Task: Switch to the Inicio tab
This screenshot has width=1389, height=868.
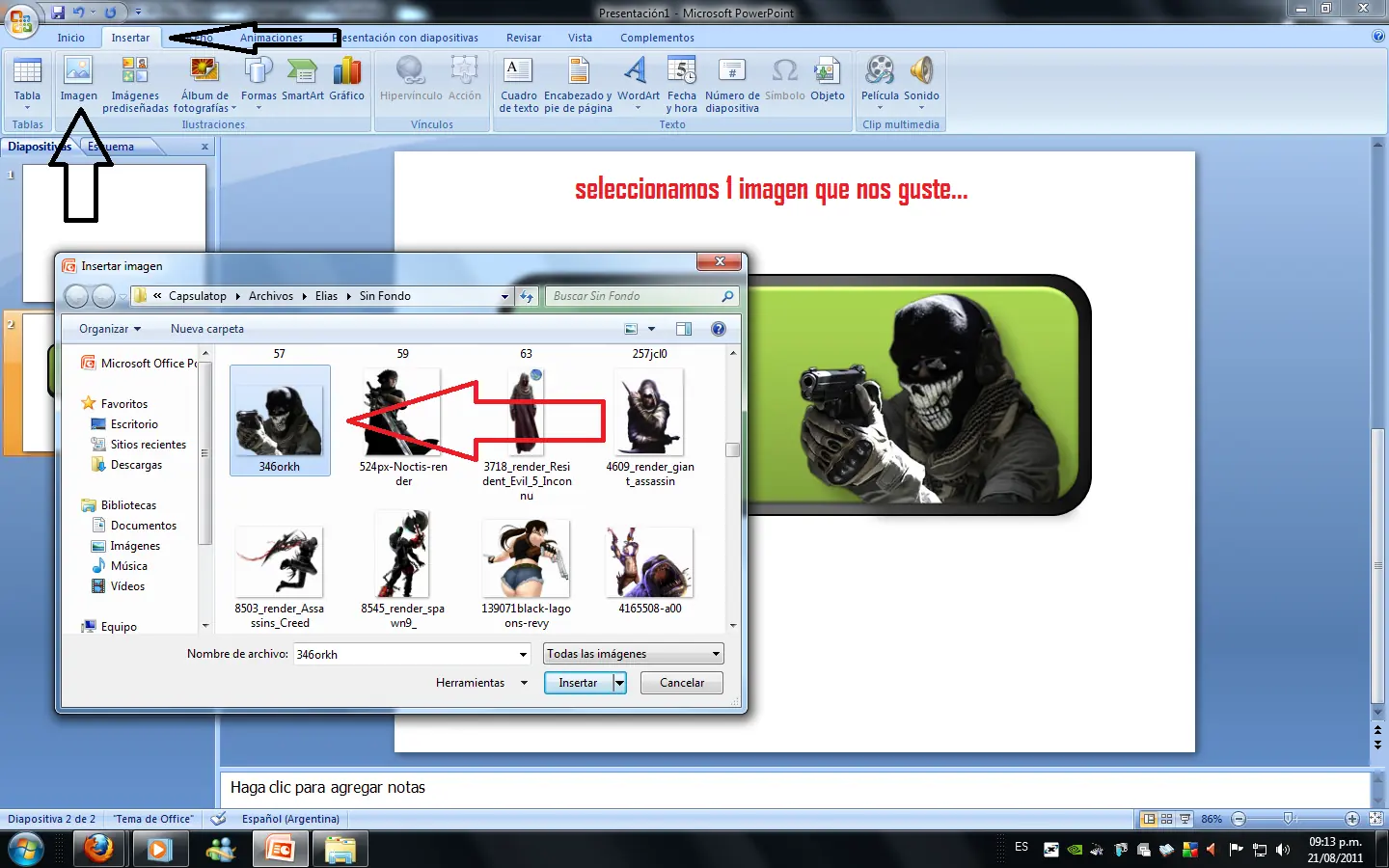Action: pyautogui.click(x=70, y=38)
